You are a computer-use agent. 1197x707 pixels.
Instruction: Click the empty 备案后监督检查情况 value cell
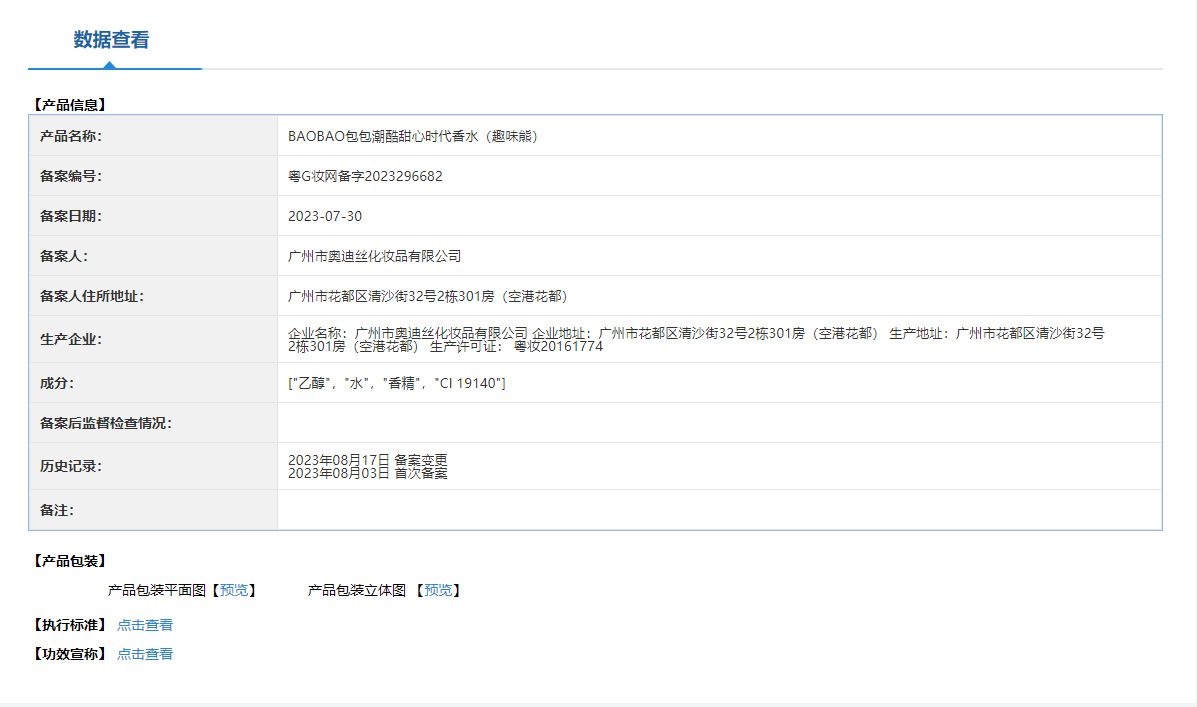[718, 423]
